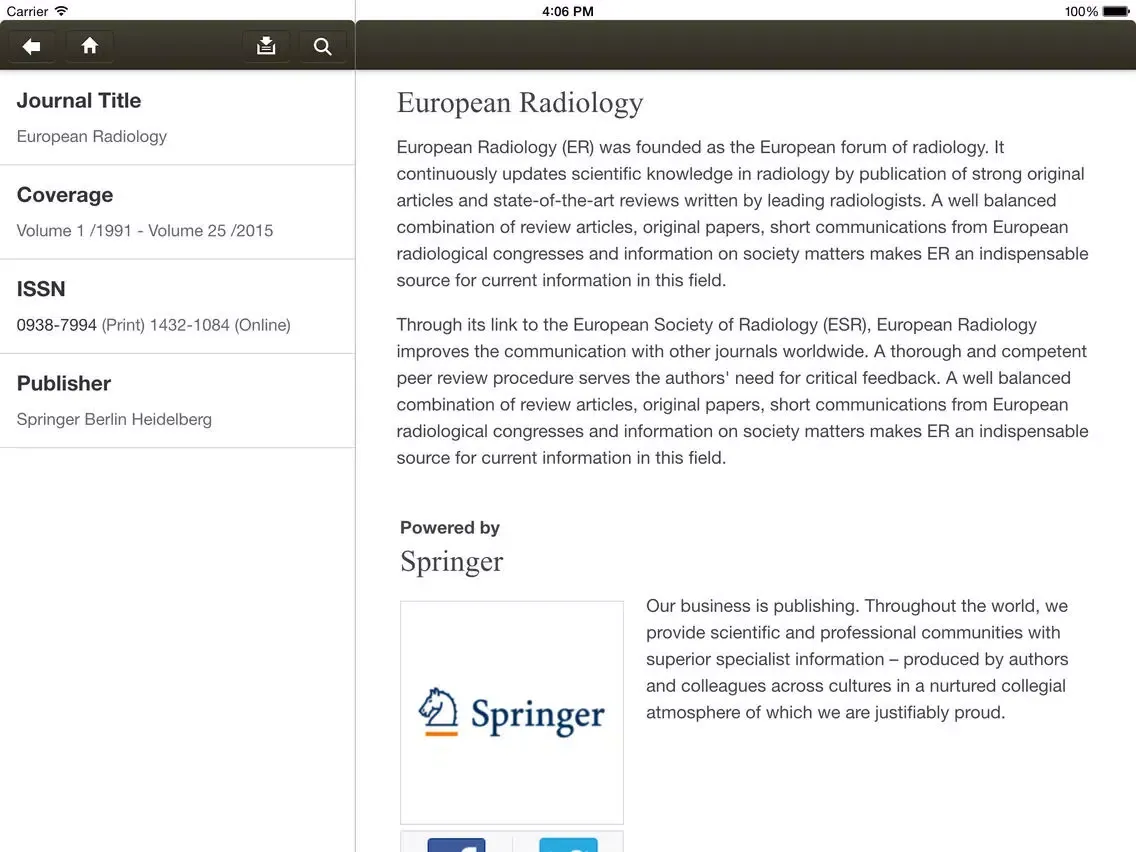Go to home screen icon

click(89, 46)
